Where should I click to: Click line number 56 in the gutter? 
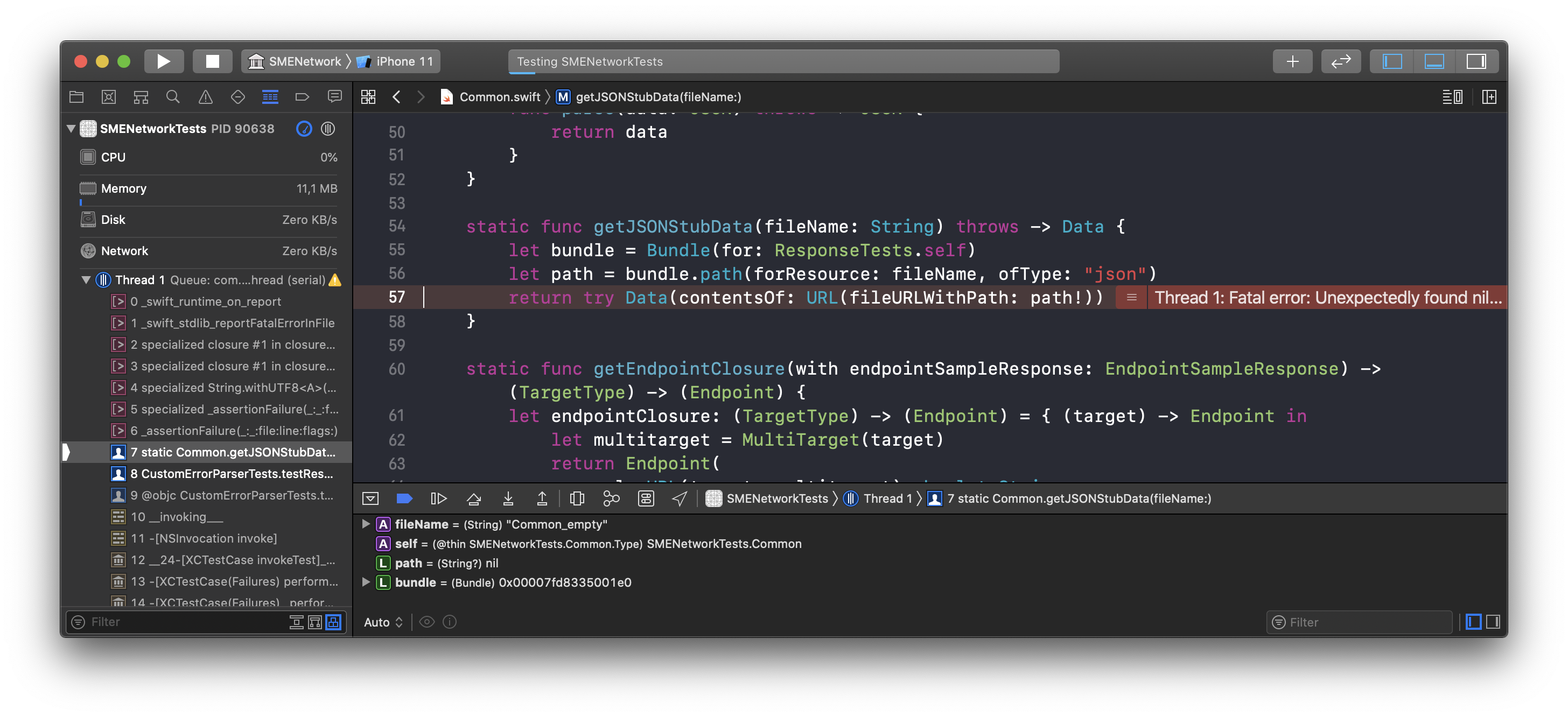click(397, 274)
